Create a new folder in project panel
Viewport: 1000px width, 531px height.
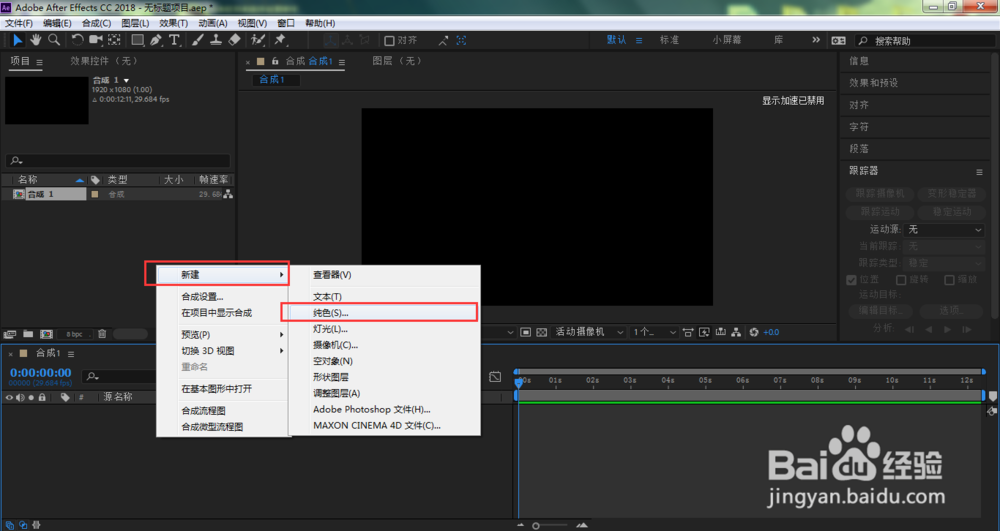coord(28,334)
